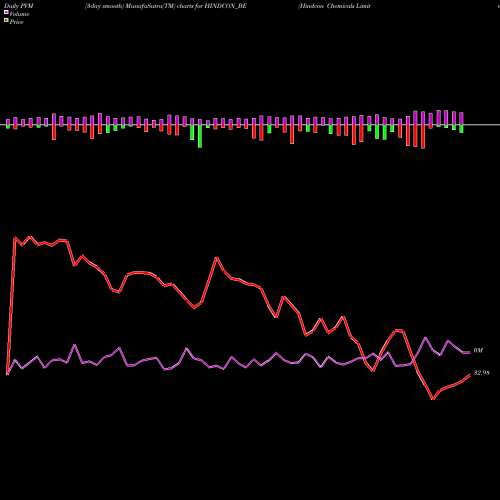The image size is (500, 500).
Task: Click the 0M volume value label
Action: pos(478,351)
